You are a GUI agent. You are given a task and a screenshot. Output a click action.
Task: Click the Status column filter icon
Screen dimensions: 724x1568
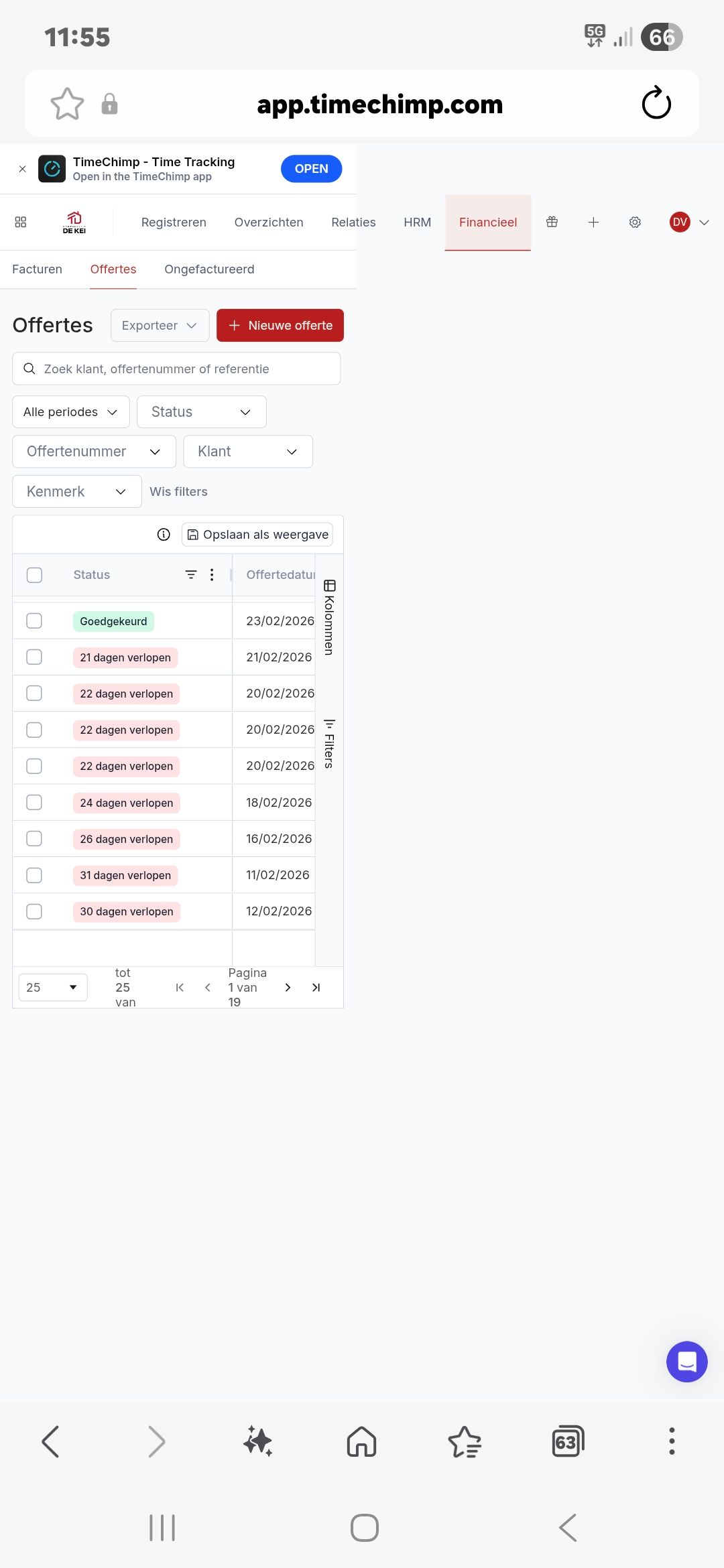pyautogui.click(x=191, y=574)
